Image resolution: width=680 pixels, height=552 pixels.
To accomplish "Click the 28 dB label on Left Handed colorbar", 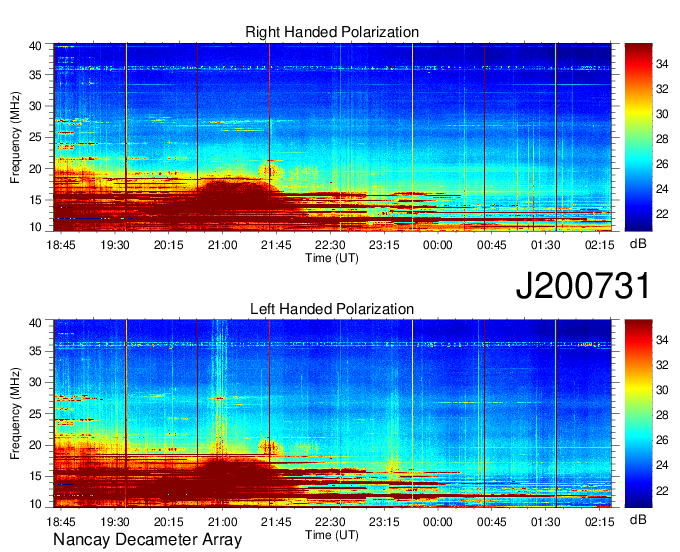I will click(x=662, y=415).
